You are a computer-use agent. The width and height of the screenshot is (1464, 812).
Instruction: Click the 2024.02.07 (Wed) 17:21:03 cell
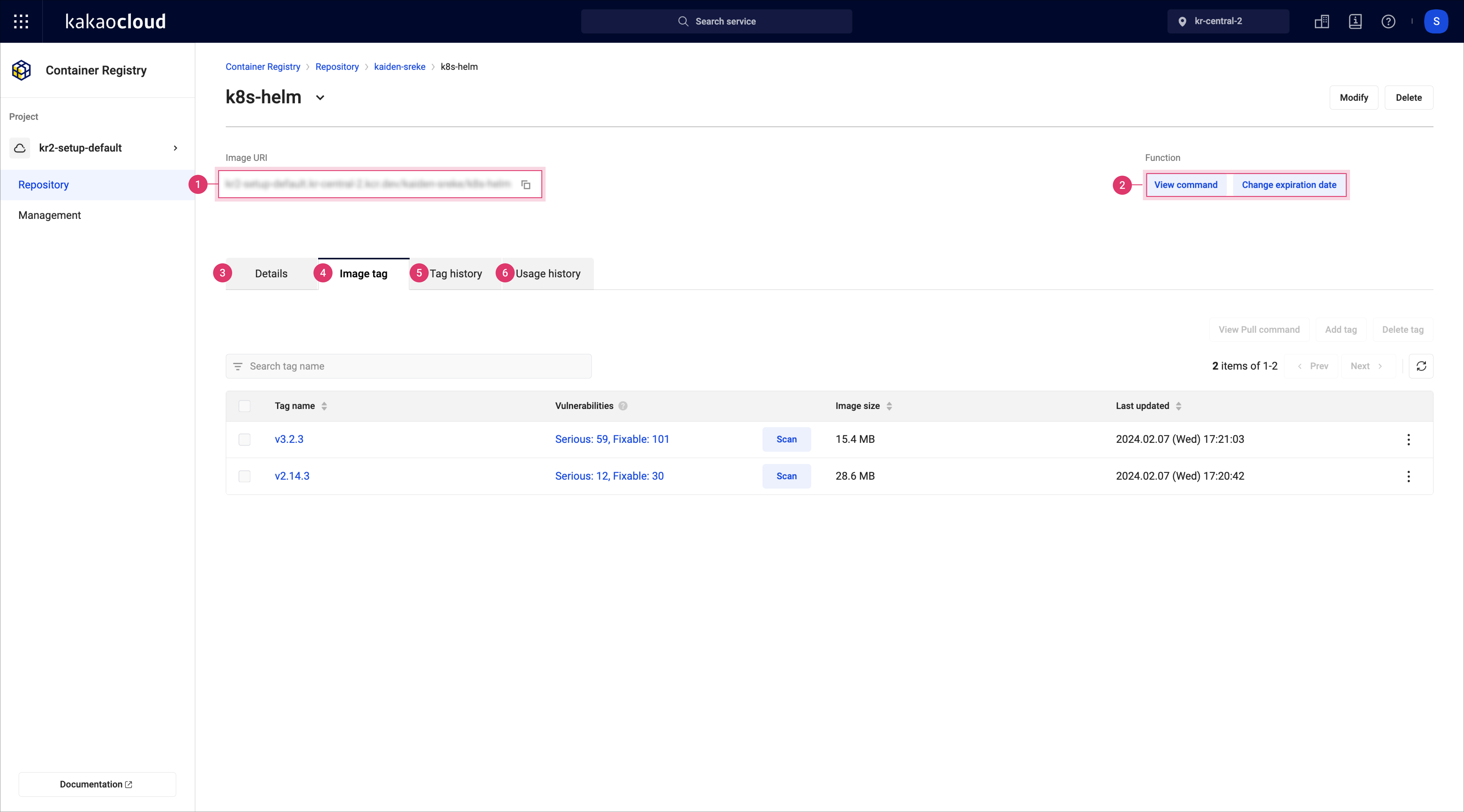(1180, 439)
